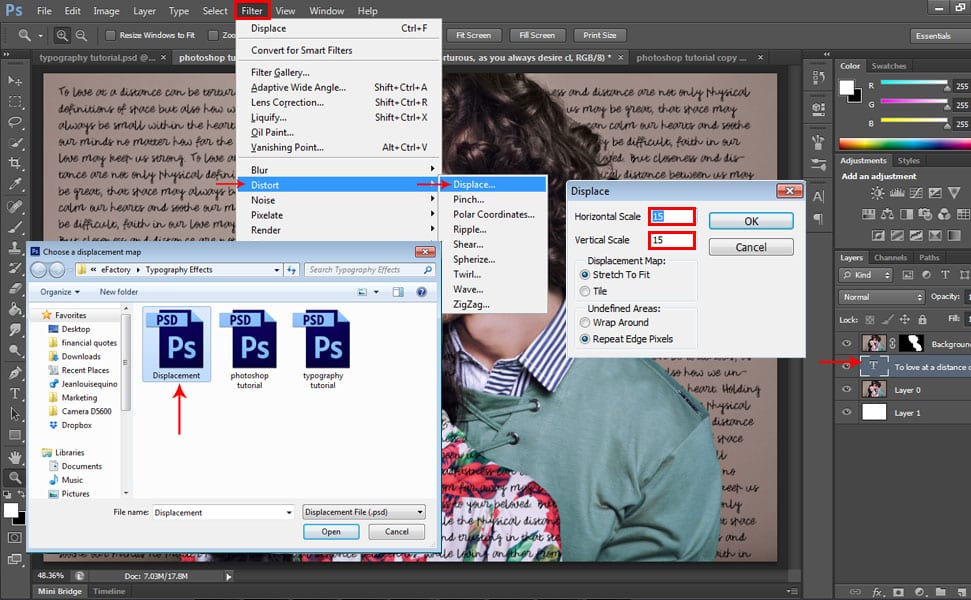Select Wrap Around radio option
The height and width of the screenshot is (600, 971).
click(x=585, y=323)
